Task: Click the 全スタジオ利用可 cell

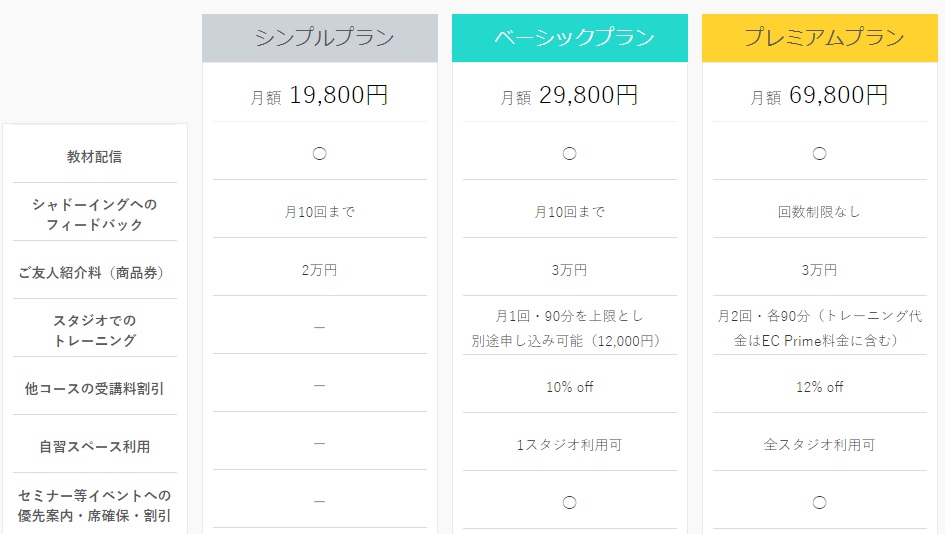Action: pyautogui.click(x=819, y=444)
